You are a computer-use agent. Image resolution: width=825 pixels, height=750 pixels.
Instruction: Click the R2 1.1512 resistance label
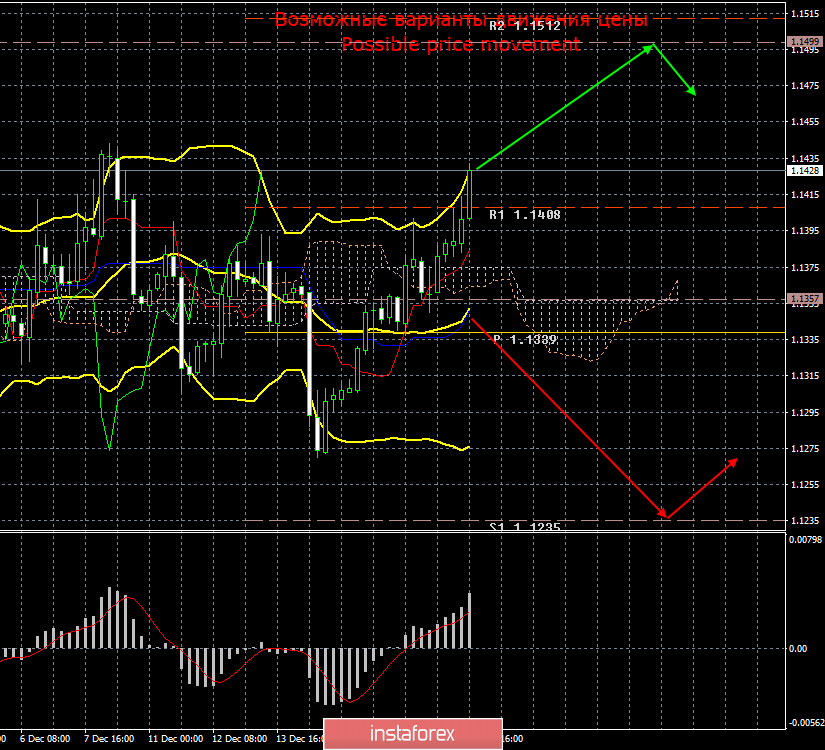tap(525, 26)
